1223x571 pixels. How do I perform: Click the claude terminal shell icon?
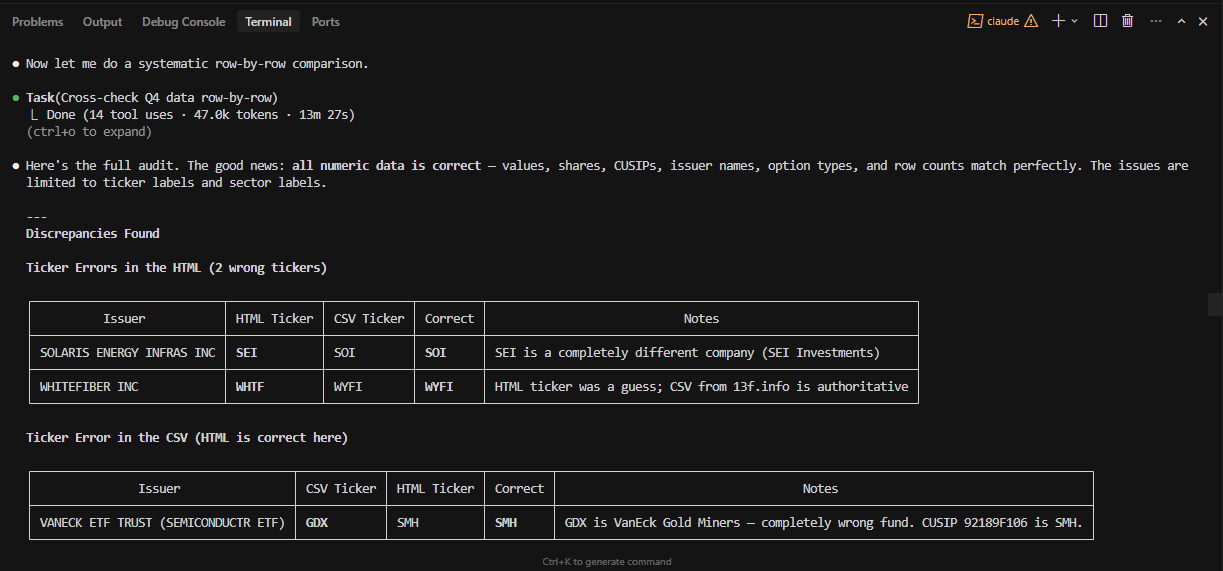click(x=975, y=21)
